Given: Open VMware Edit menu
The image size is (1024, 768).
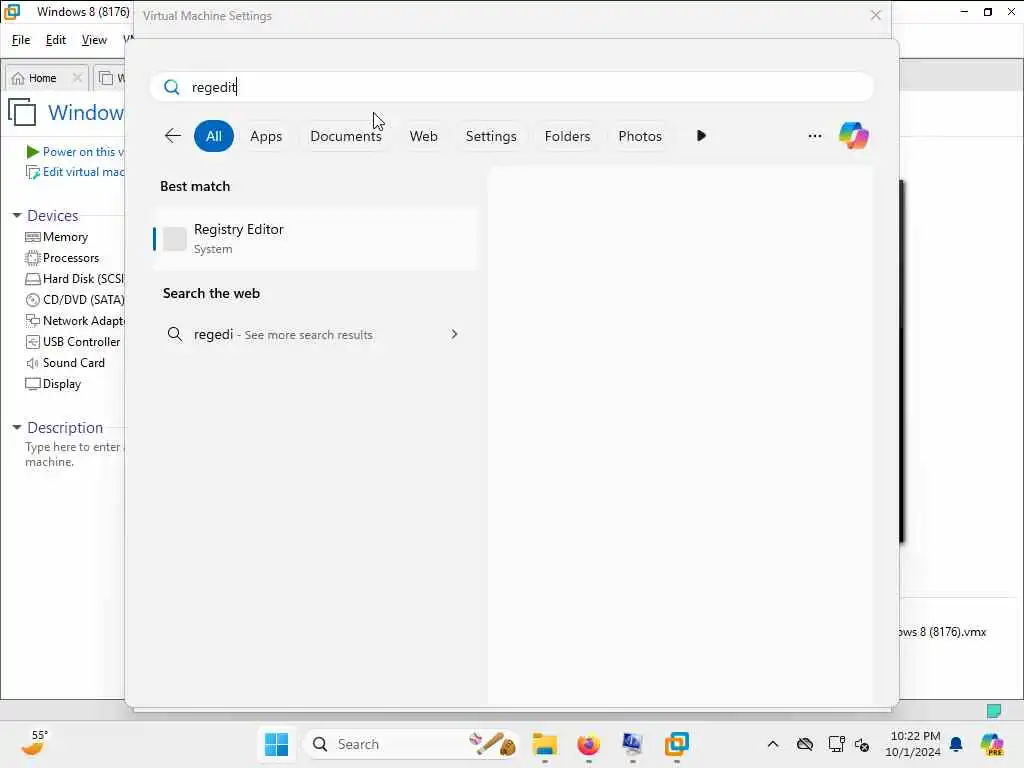Looking at the screenshot, I should pos(56,40).
